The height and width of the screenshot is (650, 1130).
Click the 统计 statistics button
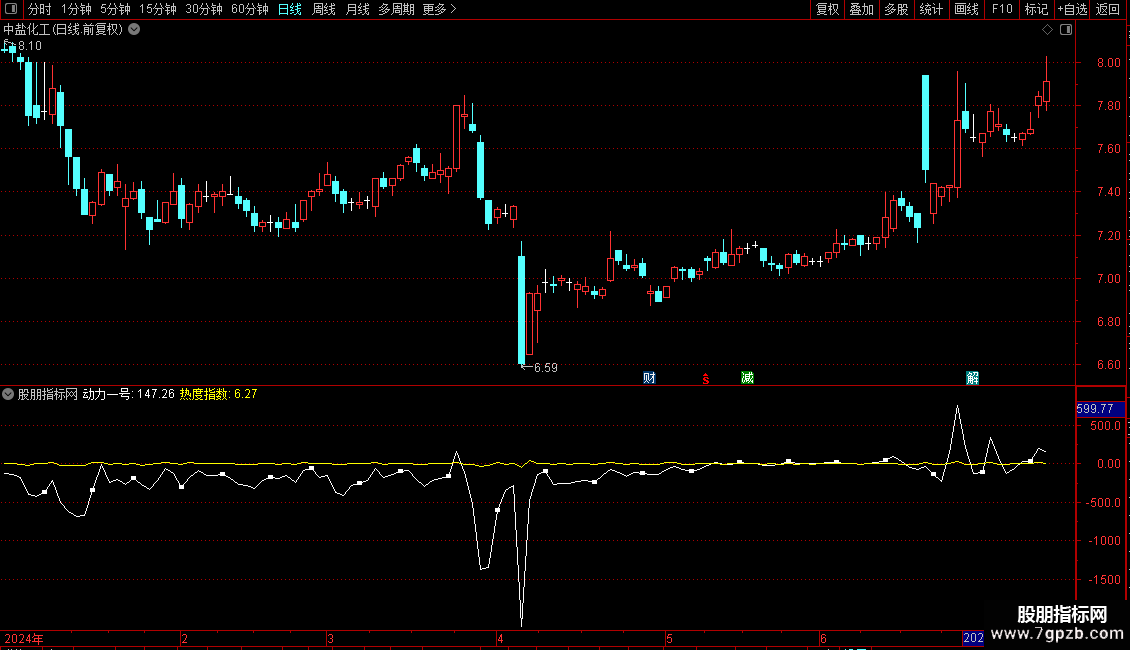[931, 9]
